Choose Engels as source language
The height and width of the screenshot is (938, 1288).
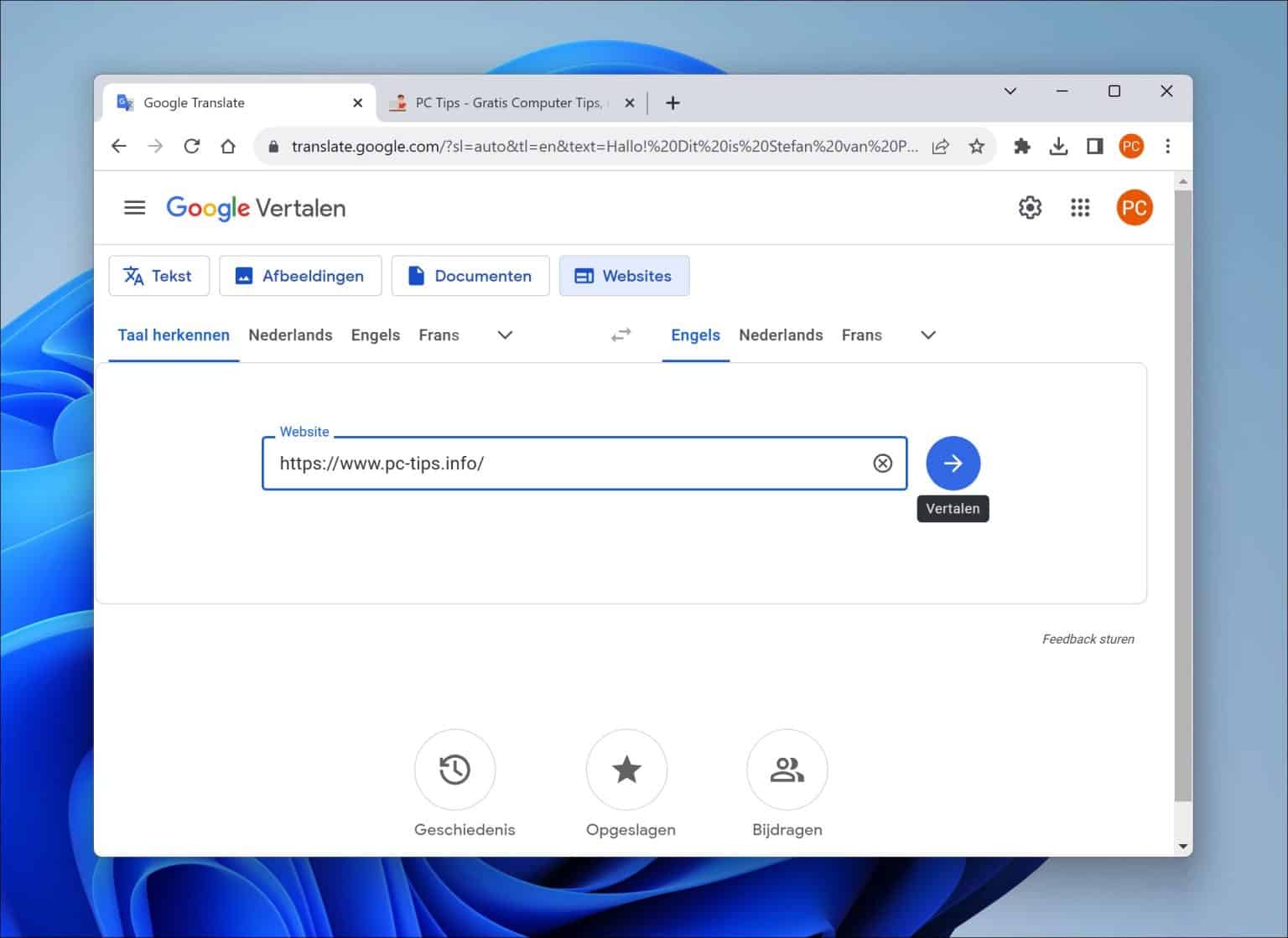coord(376,335)
